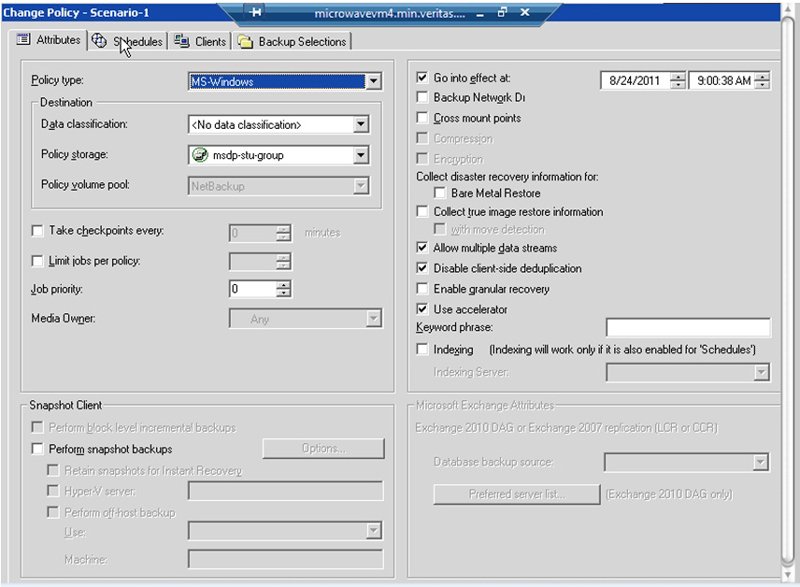Click the Job priority spinner arrows

coord(284,289)
